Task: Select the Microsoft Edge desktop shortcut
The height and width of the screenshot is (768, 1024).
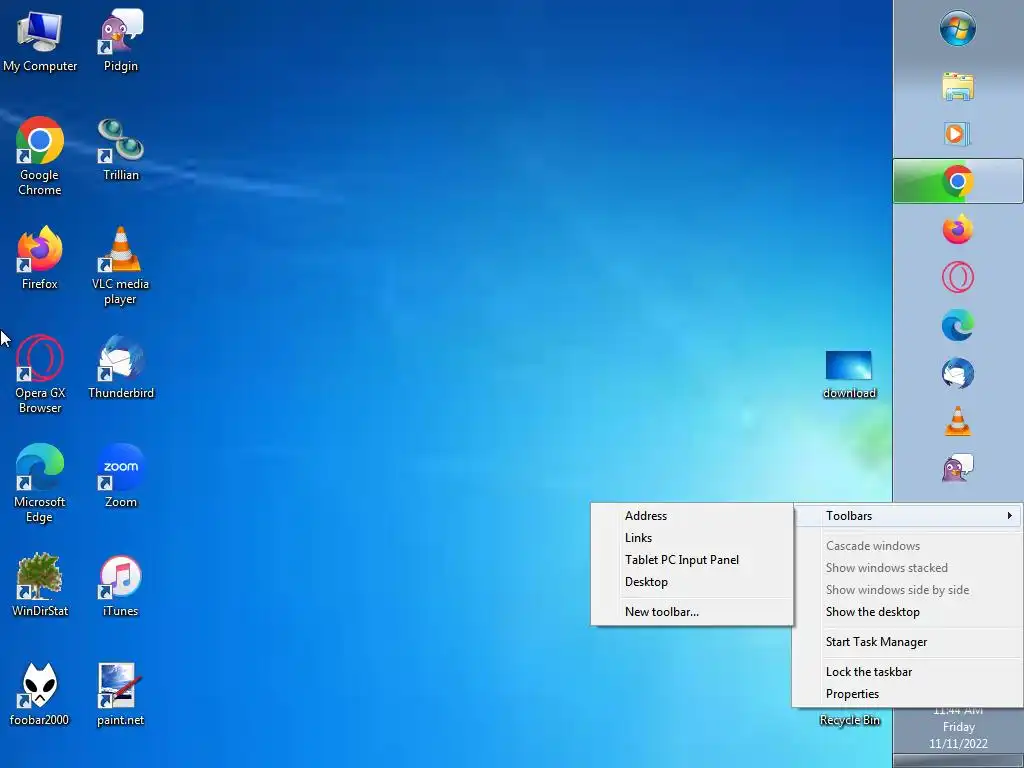Action: pyautogui.click(x=40, y=483)
